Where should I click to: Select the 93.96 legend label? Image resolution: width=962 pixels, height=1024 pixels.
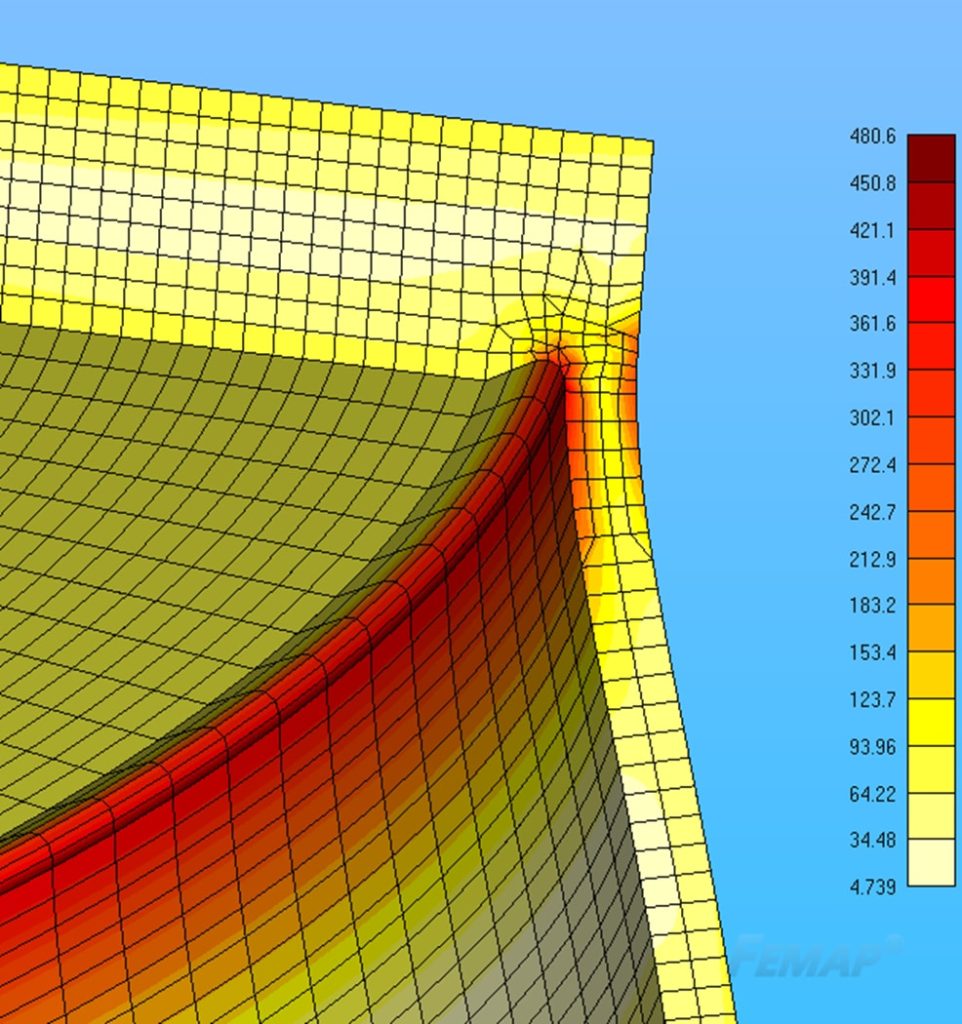(x=873, y=747)
